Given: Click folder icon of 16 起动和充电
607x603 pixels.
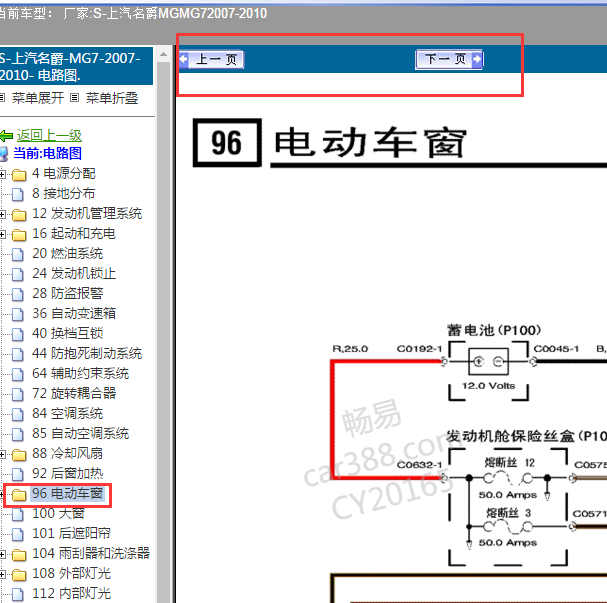Looking at the screenshot, I should (19, 235).
